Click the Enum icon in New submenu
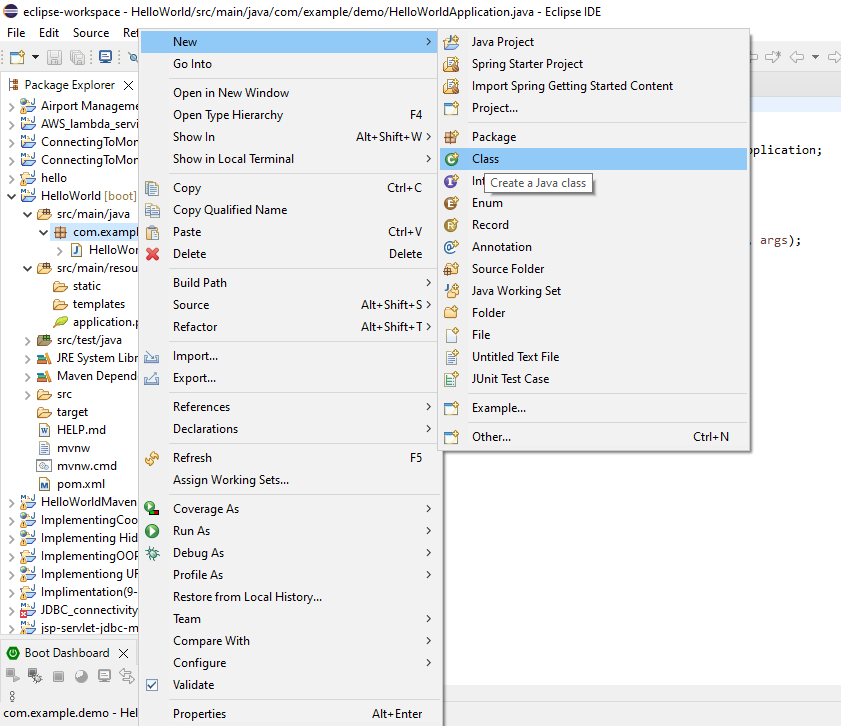Image resolution: width=841 pixels, height=726 pixels. tap(452, 203)
